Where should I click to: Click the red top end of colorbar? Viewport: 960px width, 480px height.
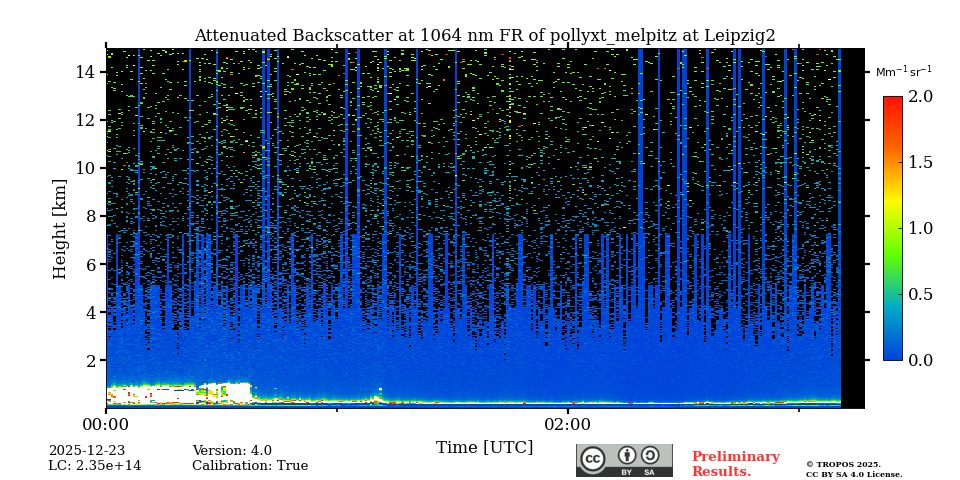click(892, 101)
